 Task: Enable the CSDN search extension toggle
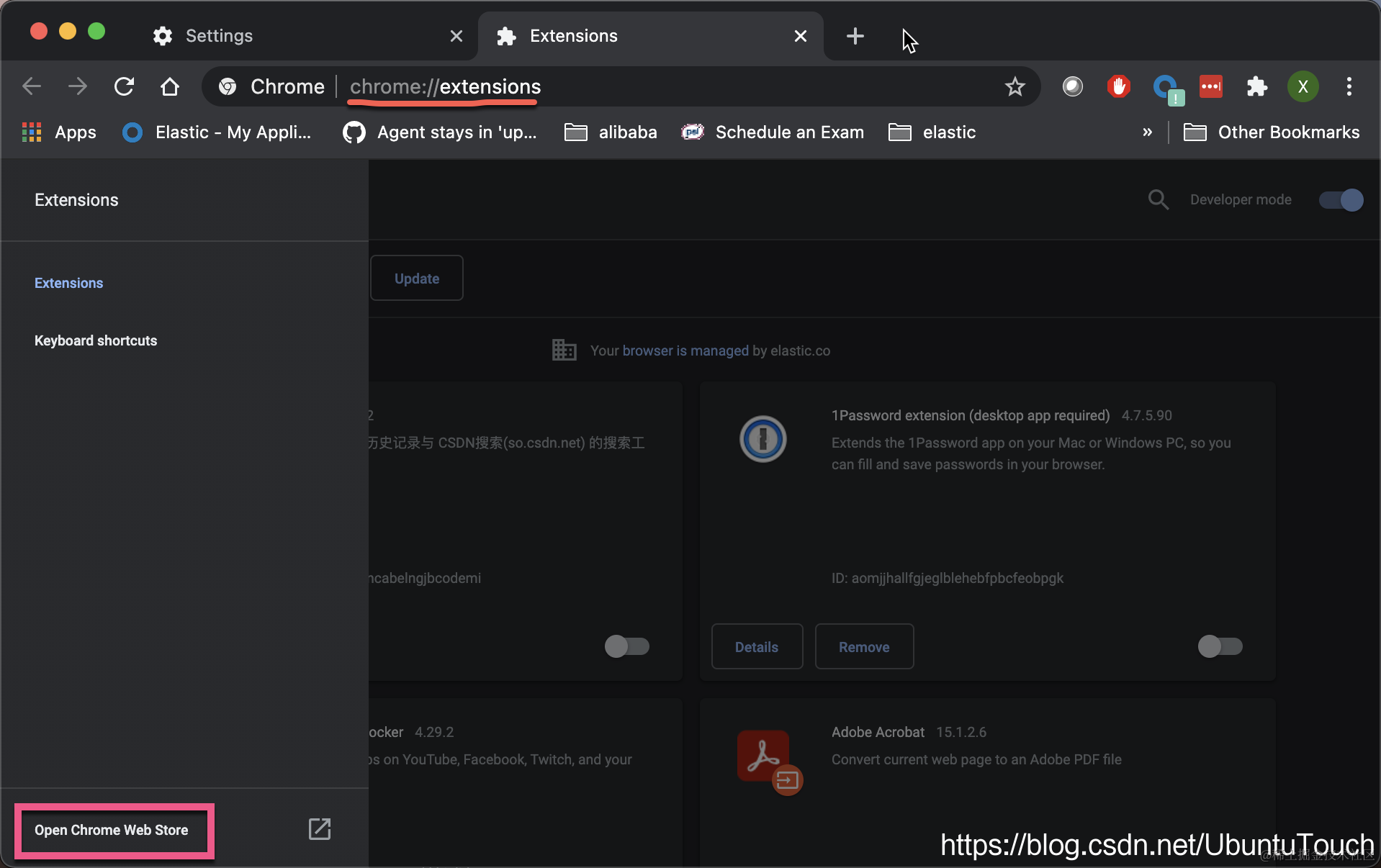click(627, 646)
